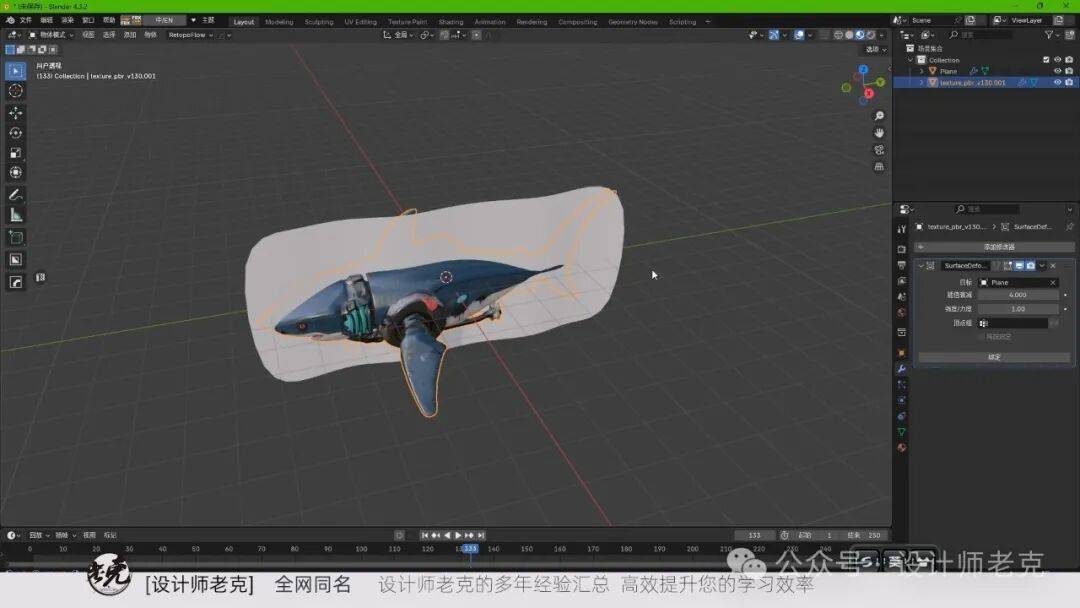The height and width of the screenshot is (608, 1080).
Task: Hide texture_pbr_v130.001 object eye icon
Action: (1057, 82)
